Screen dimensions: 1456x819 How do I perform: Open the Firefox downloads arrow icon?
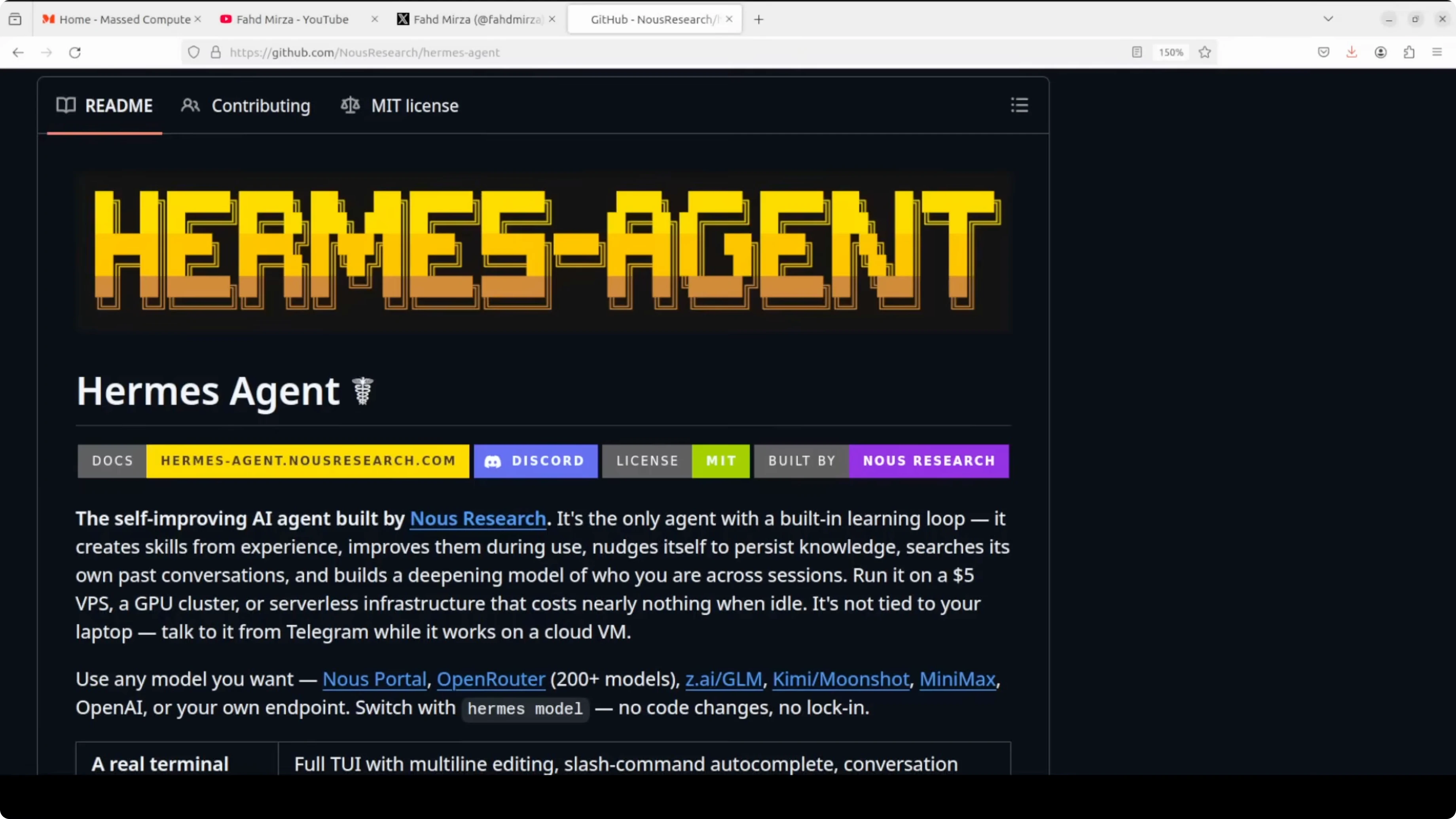point(1352,53)
